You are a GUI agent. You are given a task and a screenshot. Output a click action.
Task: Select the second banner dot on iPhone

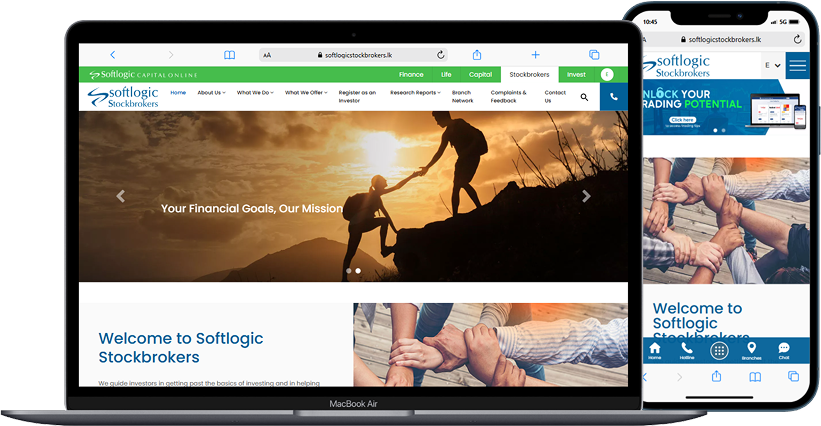[724, 130]
